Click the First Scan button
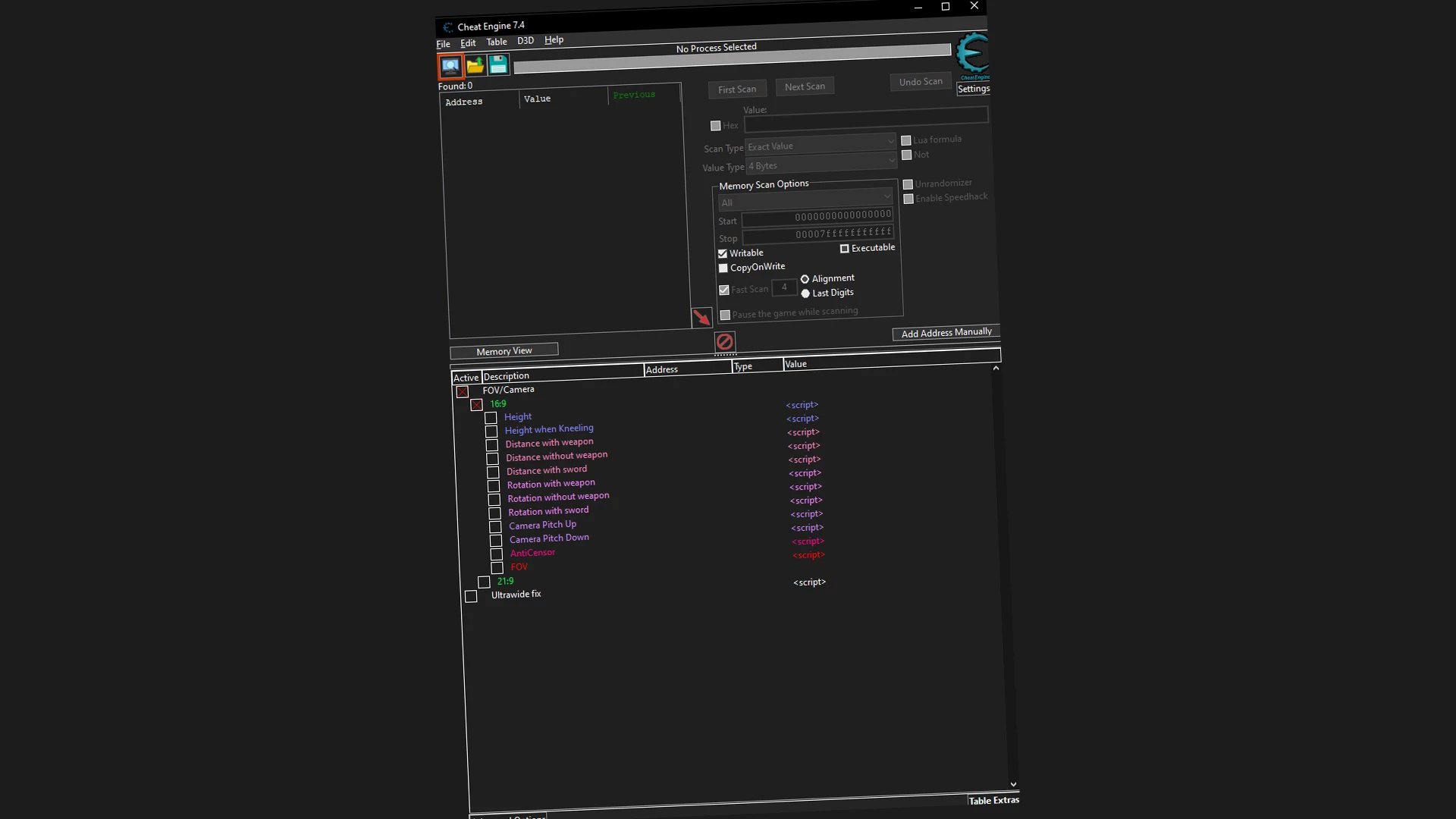Image resolution: width=1456 pixels, height=819 pixels. [737, 89]
